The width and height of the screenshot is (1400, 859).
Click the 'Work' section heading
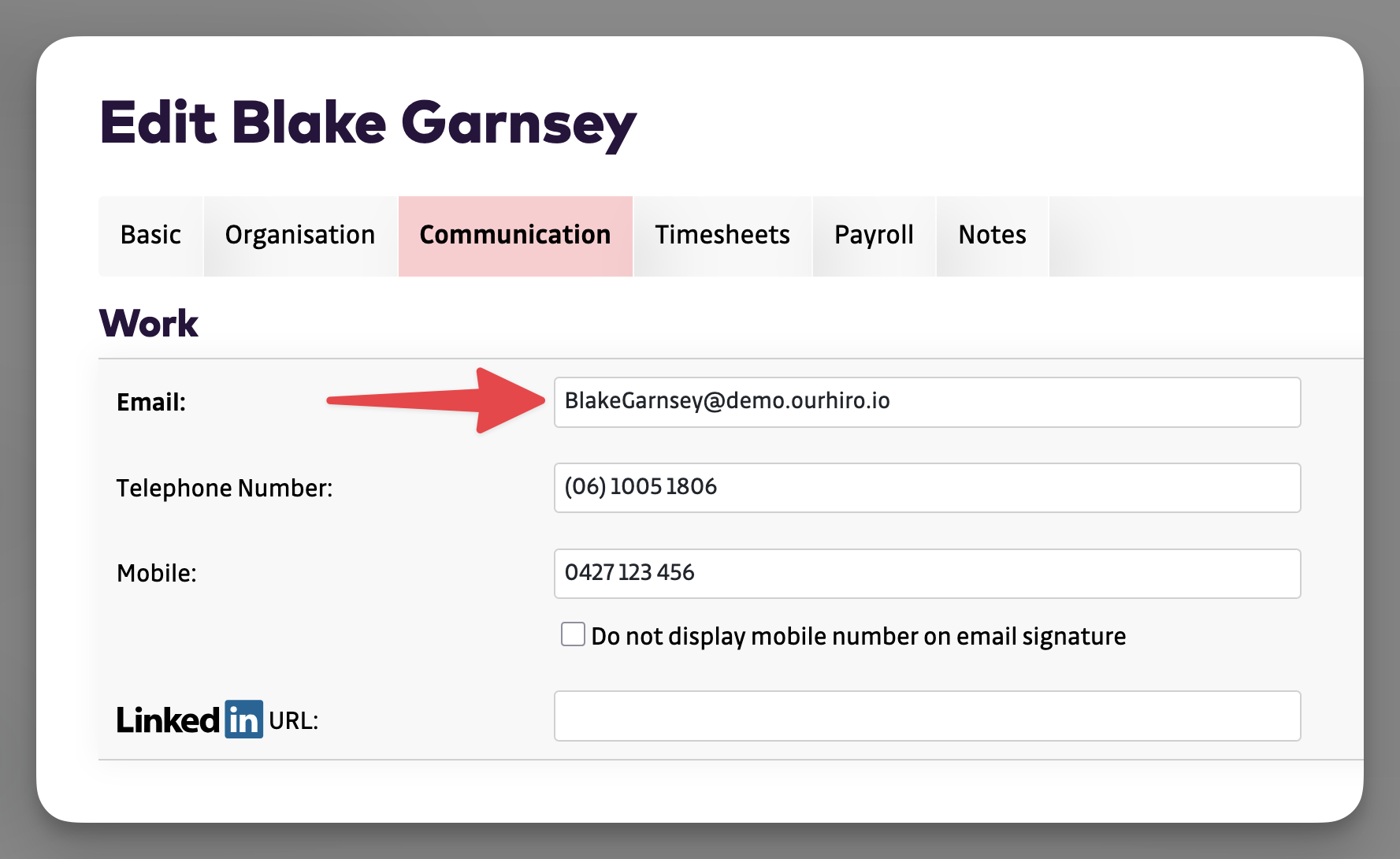tap(149, 324)
